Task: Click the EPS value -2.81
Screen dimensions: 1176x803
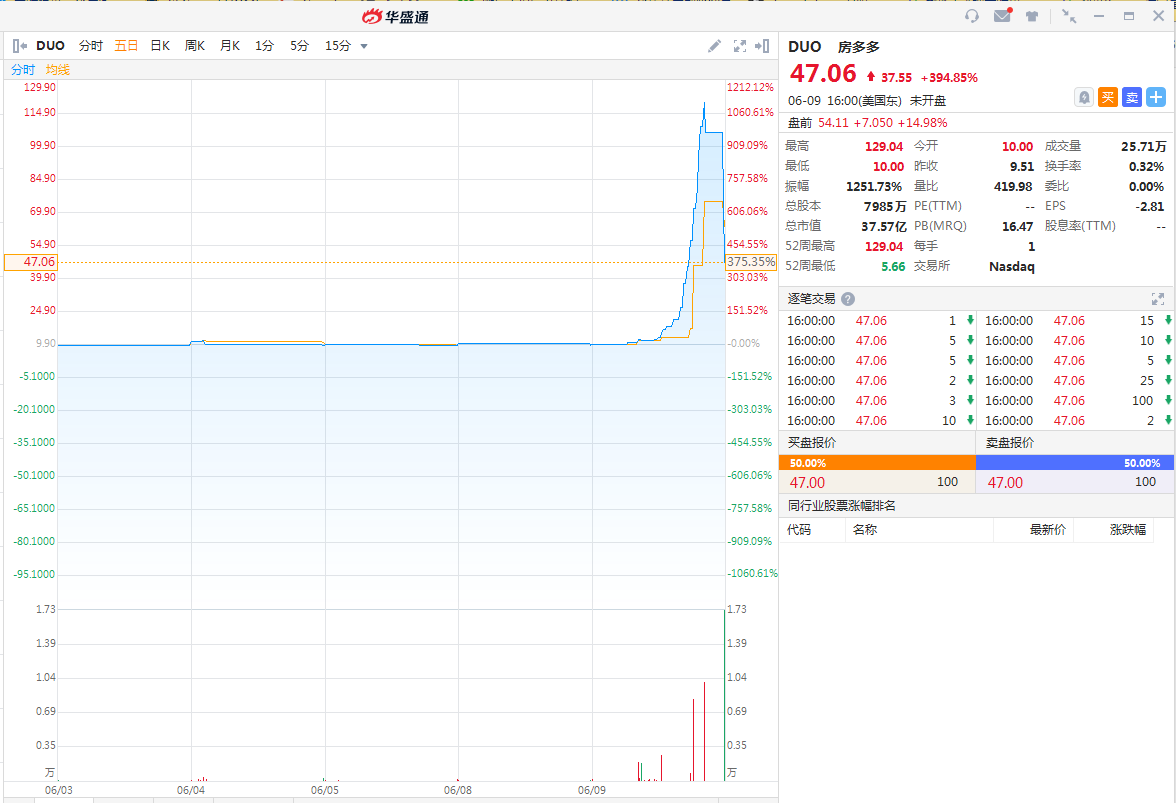Action: (1150, 207)
